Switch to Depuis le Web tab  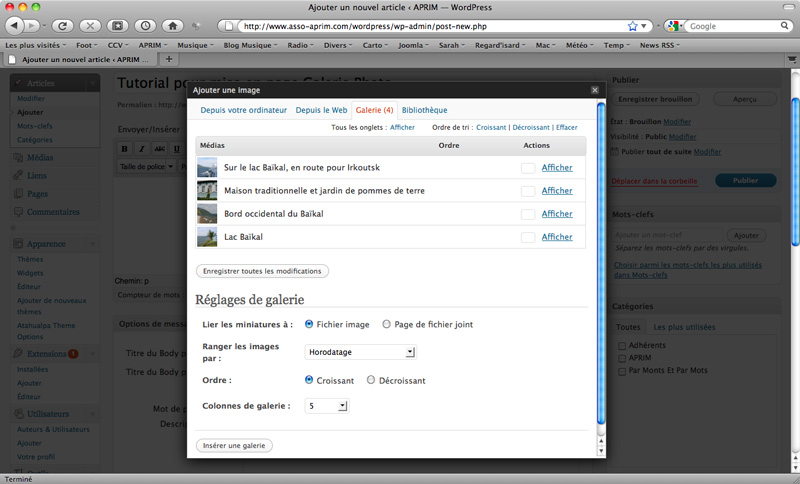321,110
